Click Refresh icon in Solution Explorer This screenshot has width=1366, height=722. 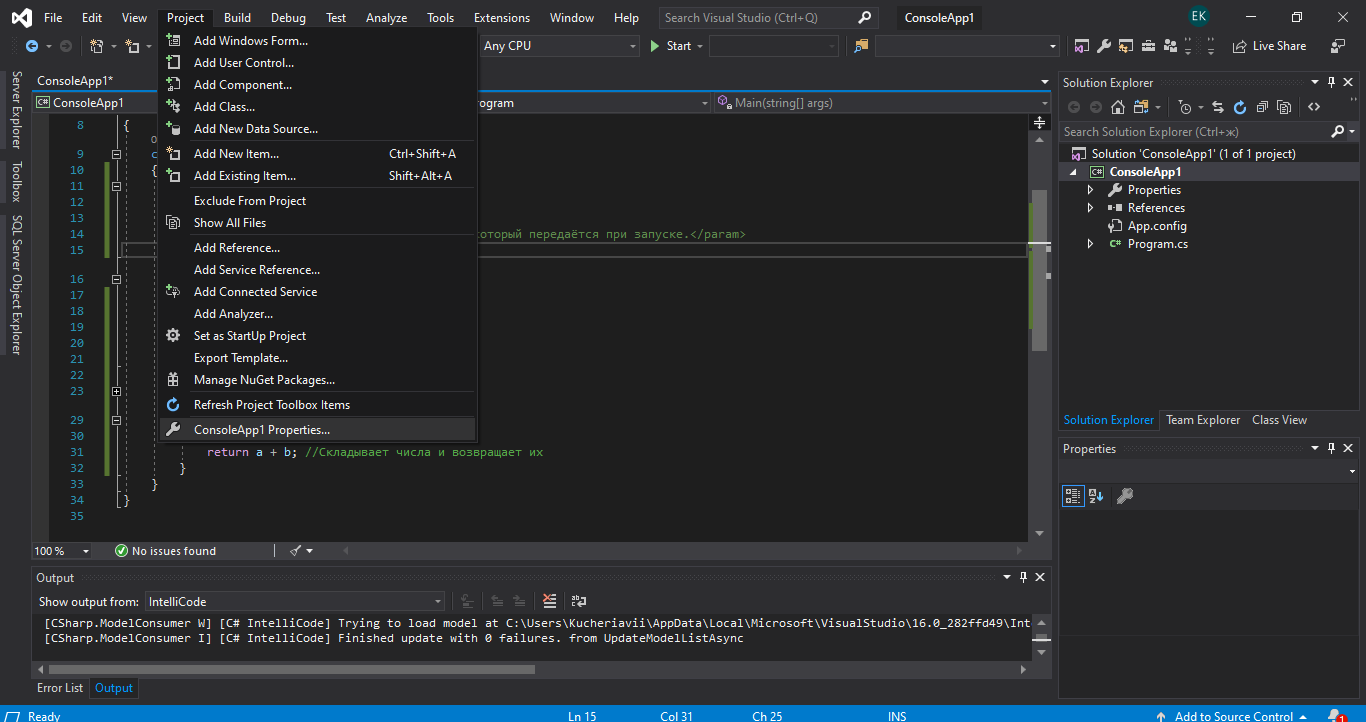1240,107
